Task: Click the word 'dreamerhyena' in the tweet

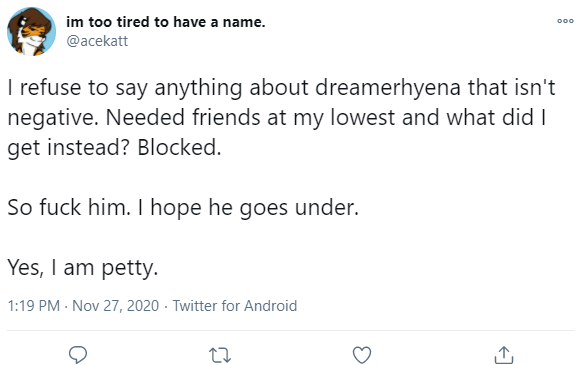Action: (388, 88)
